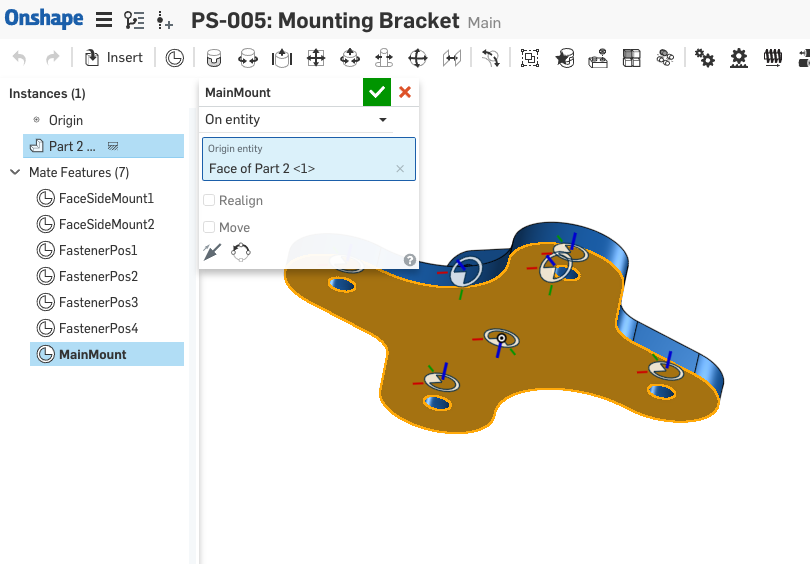Screen dimensions: 810x564
Task: Remove Face of Part 2 selection
Action: pos(400,168)
